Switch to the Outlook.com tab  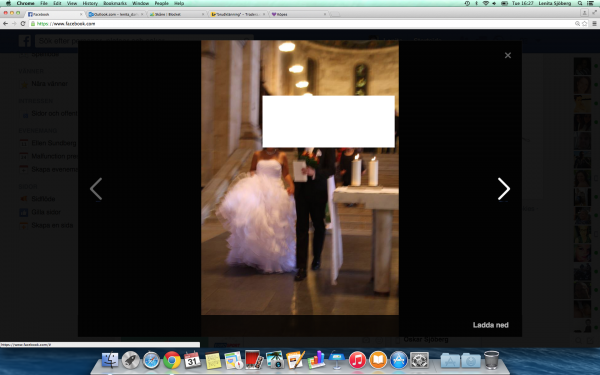[x=116, y=14]
